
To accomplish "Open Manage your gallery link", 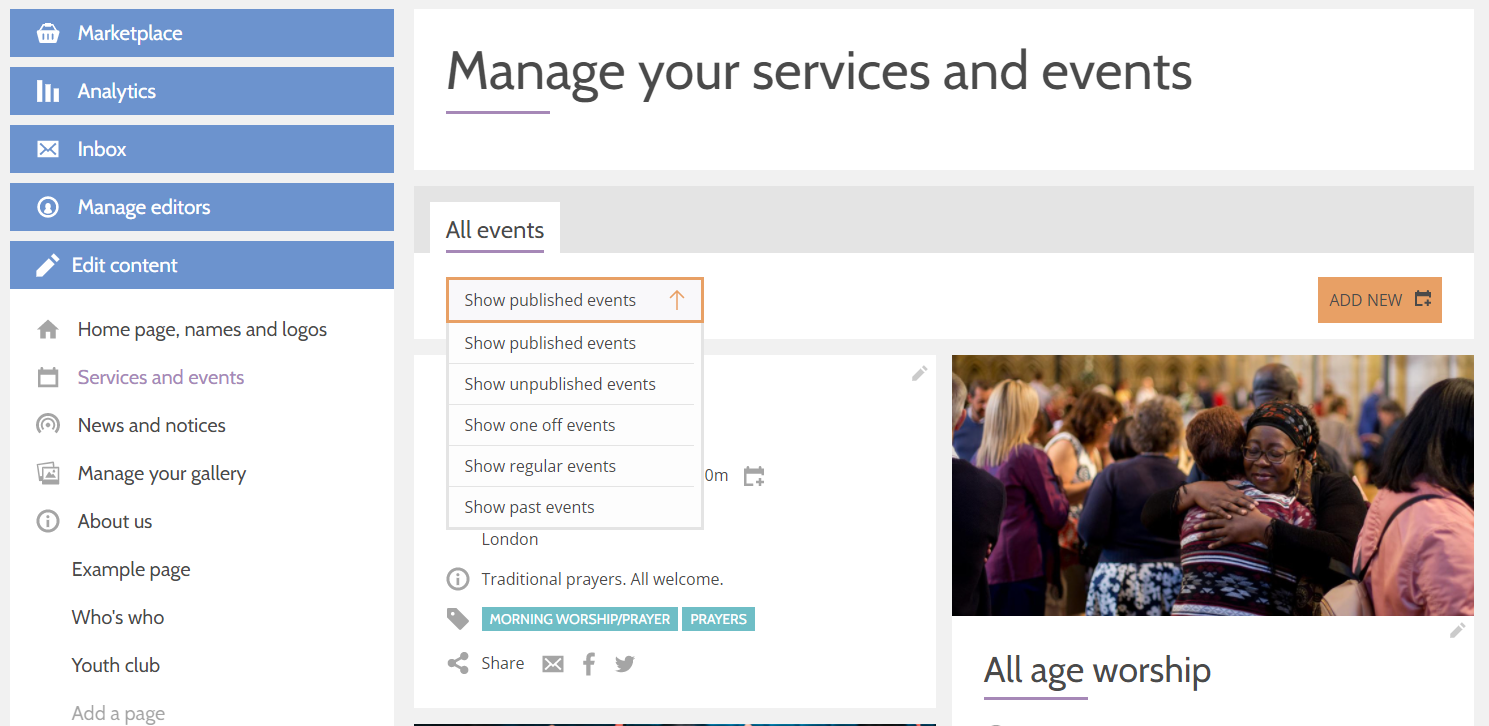I will (x=162, y=473).
